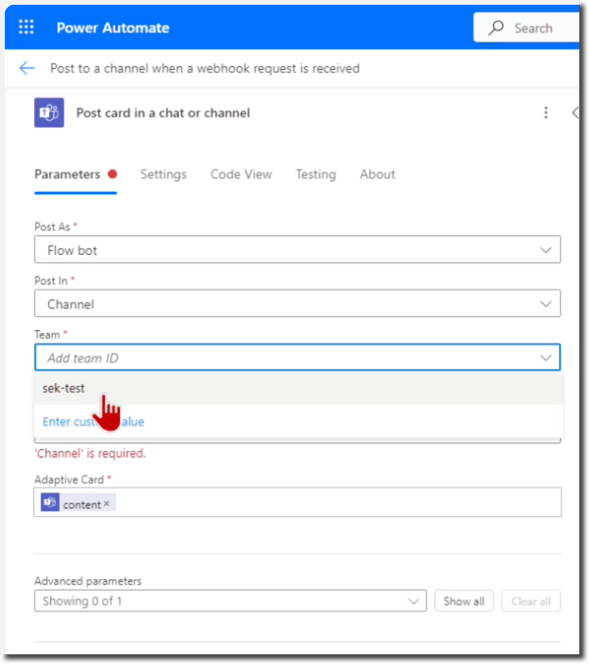
Task: Click the Add team ID input field
Action: (297, 357)
